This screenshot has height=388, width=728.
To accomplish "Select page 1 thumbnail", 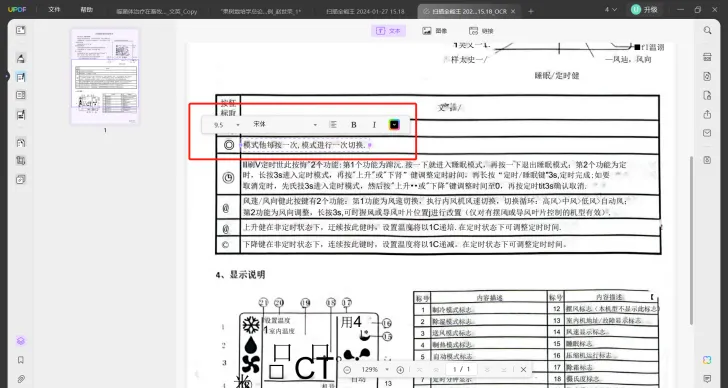I will click(105, 77).
